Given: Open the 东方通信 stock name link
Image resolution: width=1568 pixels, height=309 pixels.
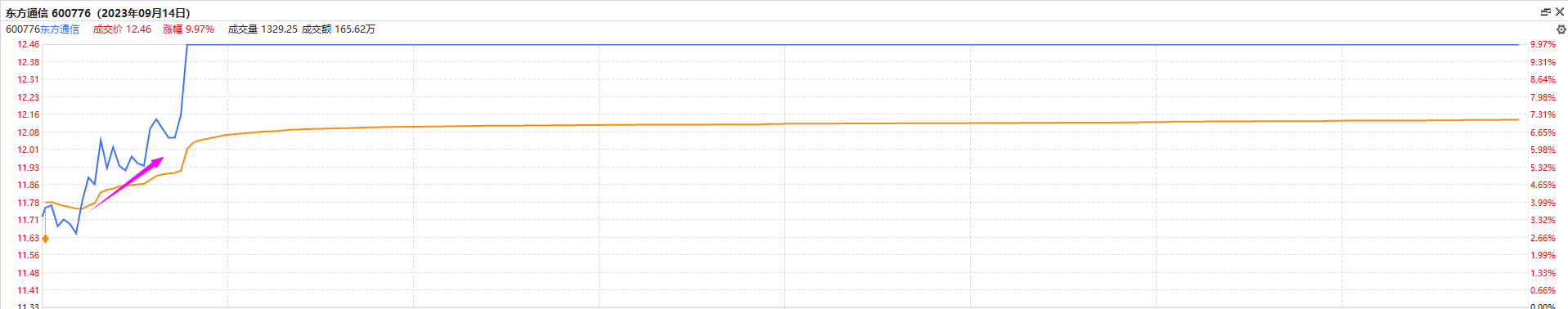Looking at the screenshot, I should [x=60, y=29].
